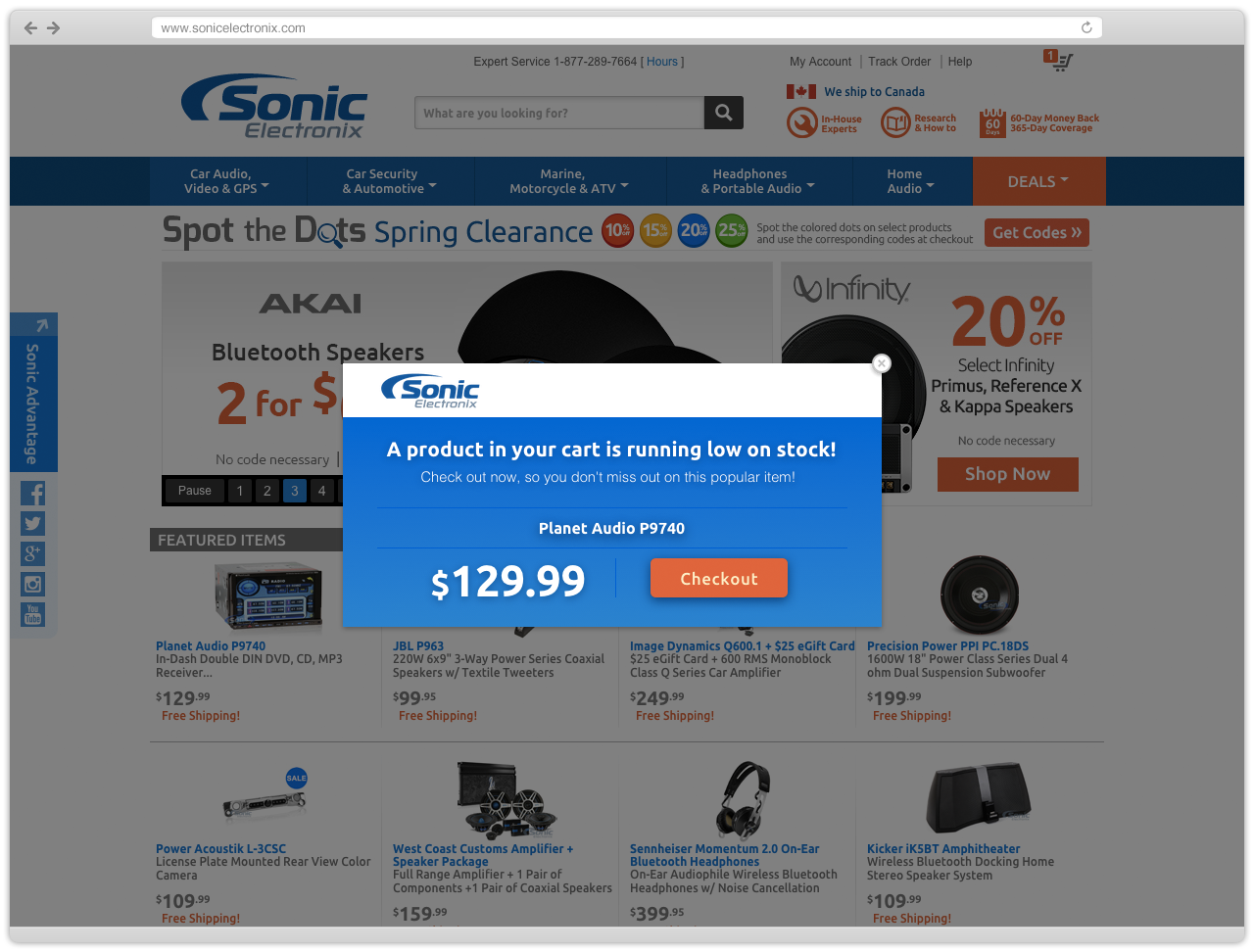Open Sonic's Facebook page icon
The height and width of the screenshot is (952, 1254).
(x=33, y=494)
